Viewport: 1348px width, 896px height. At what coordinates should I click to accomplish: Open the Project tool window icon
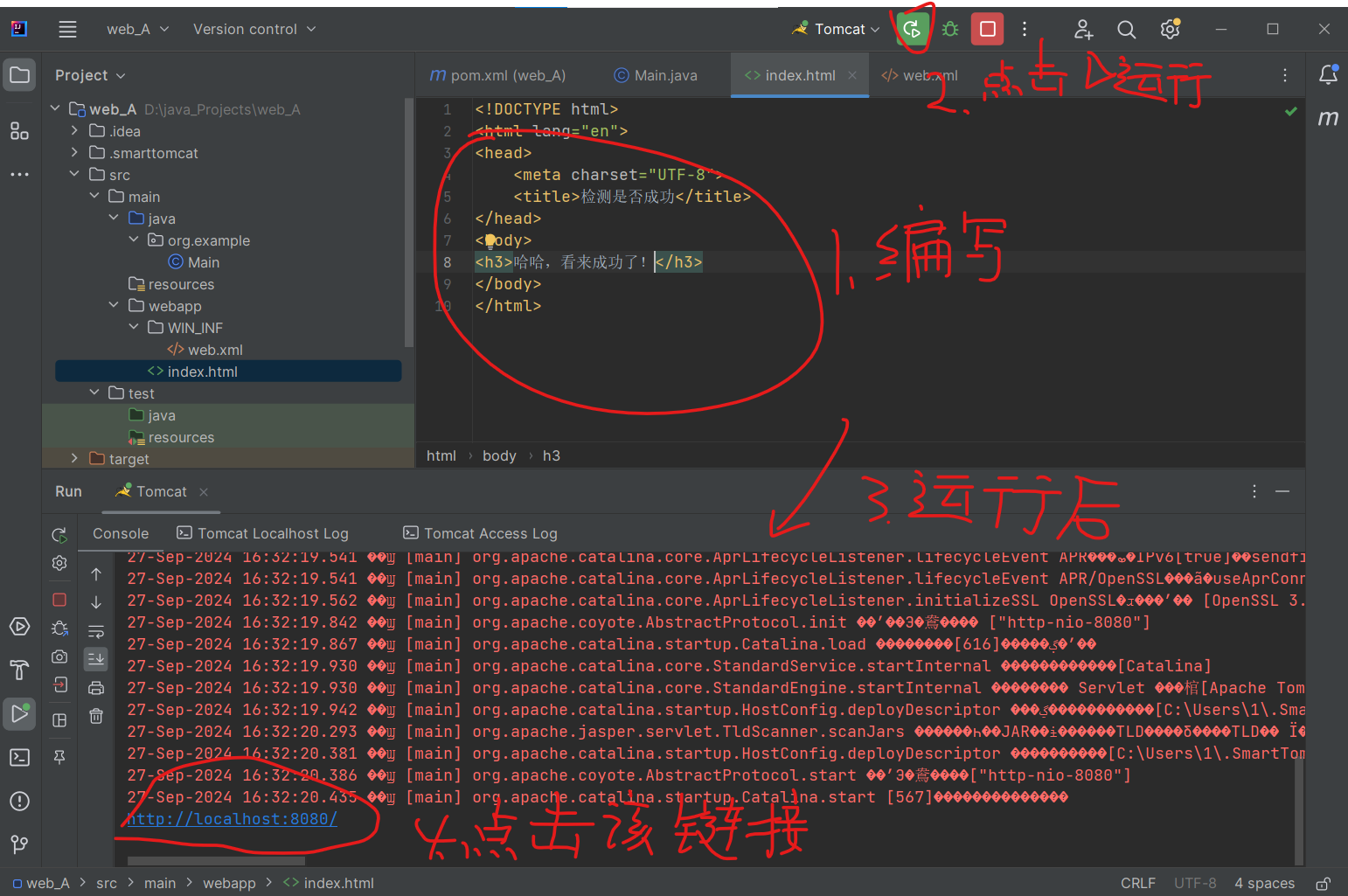(19, 75)
